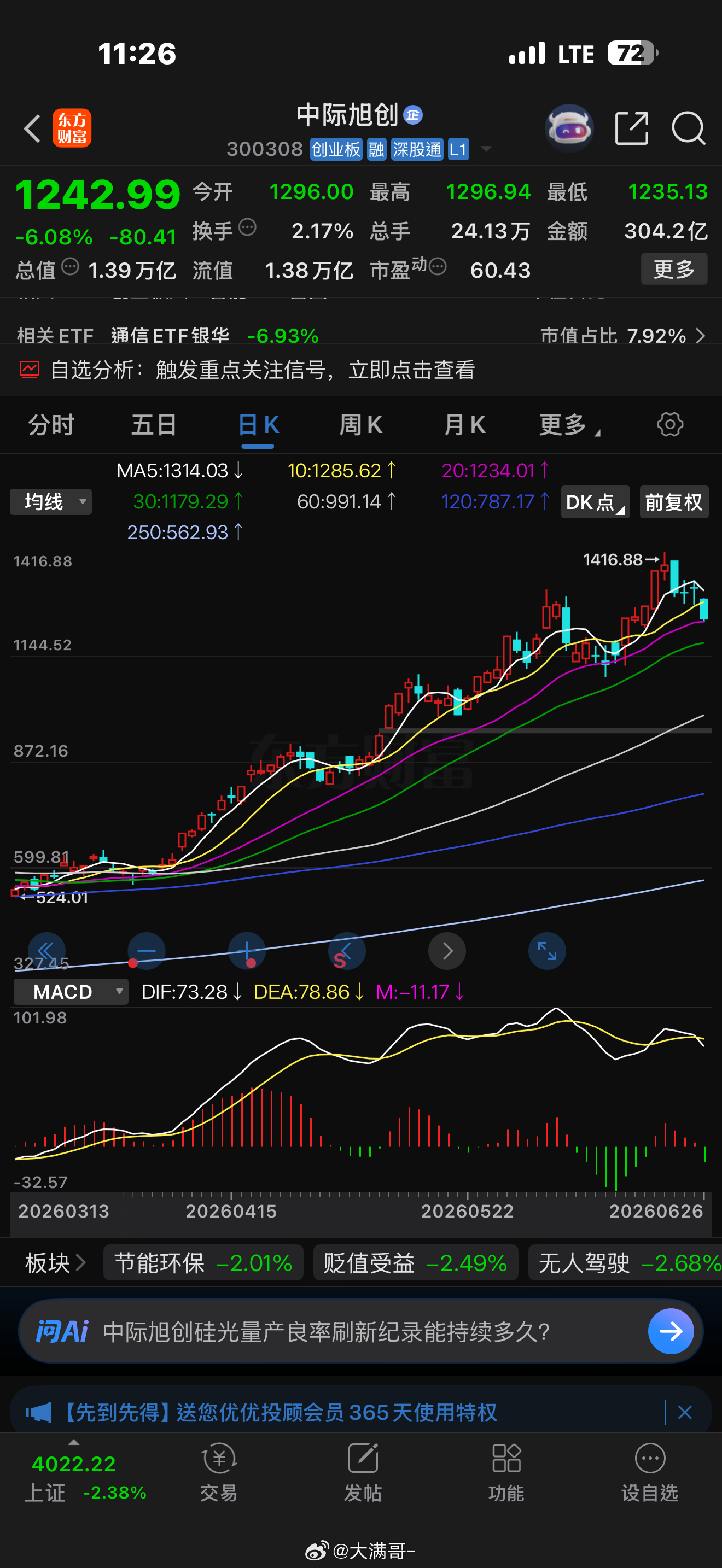Tap the 深股通 tag
Screen dimensions: 722x1568
417,149
